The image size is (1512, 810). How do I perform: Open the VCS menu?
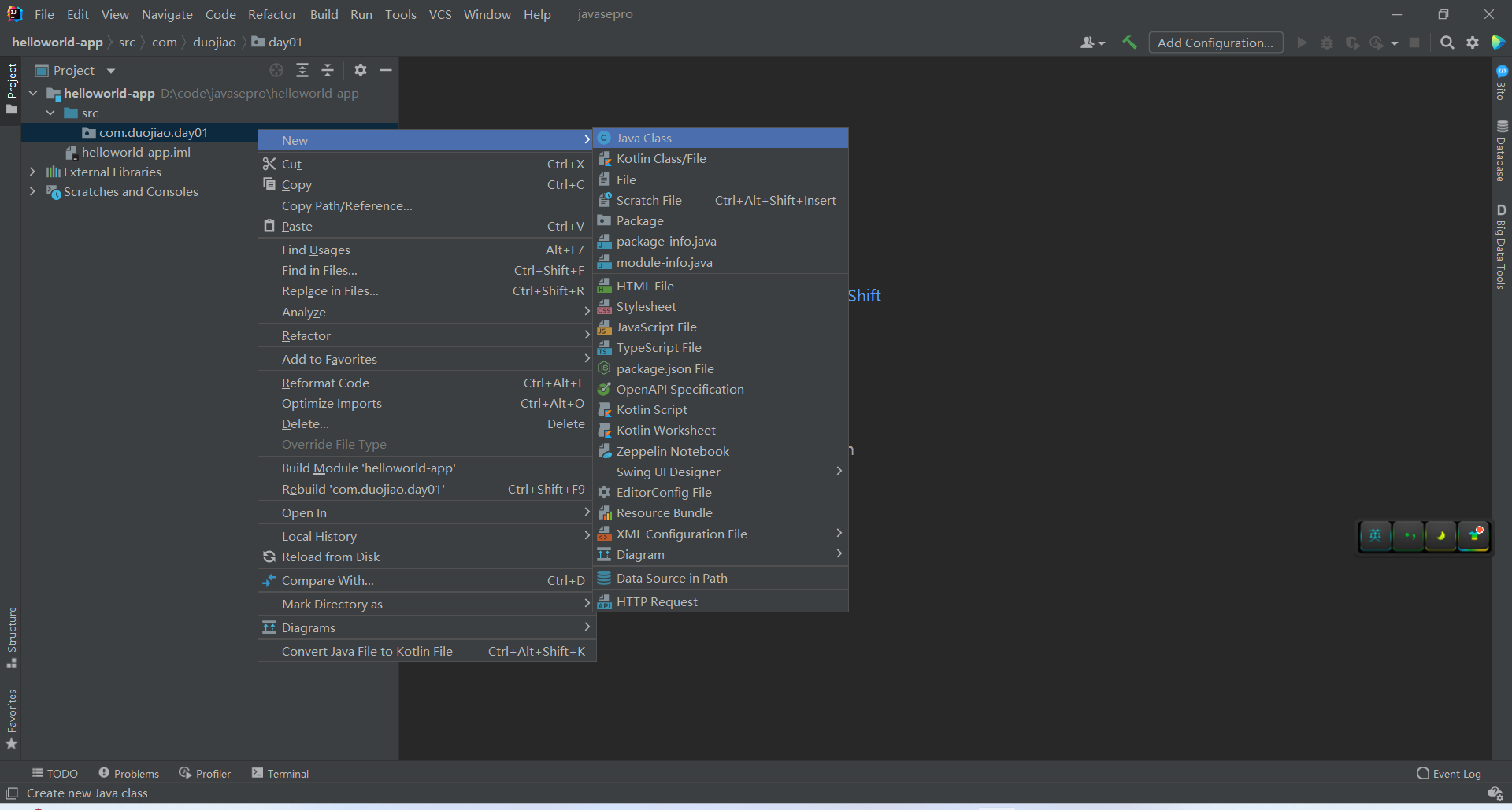tap(440, 14)
